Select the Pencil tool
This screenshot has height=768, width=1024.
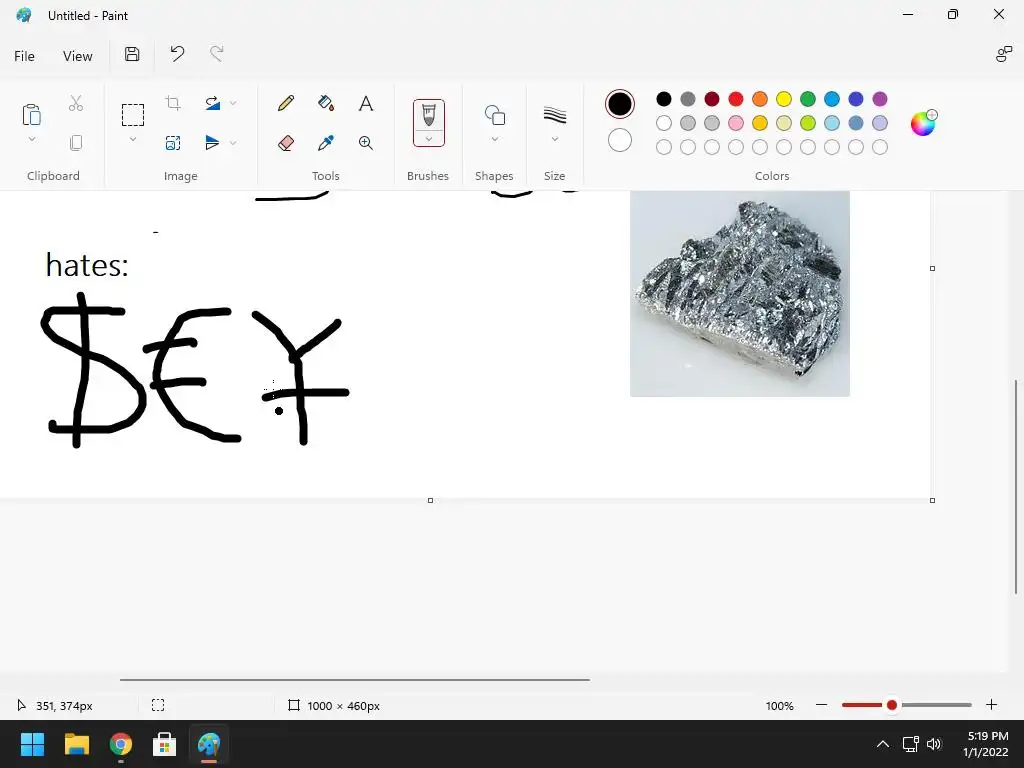pyautogui.click(x=285, y=103)
